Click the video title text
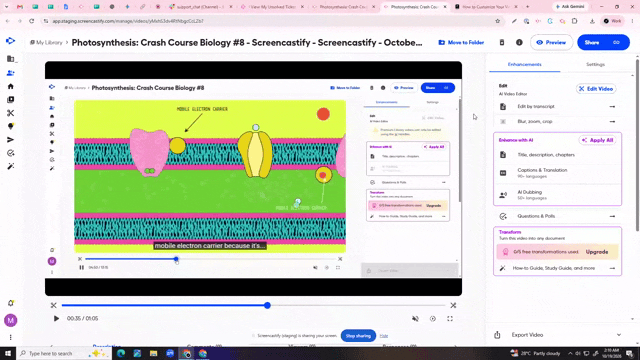Viewport: 640px width, 360px height. click(x=247, y=42)
